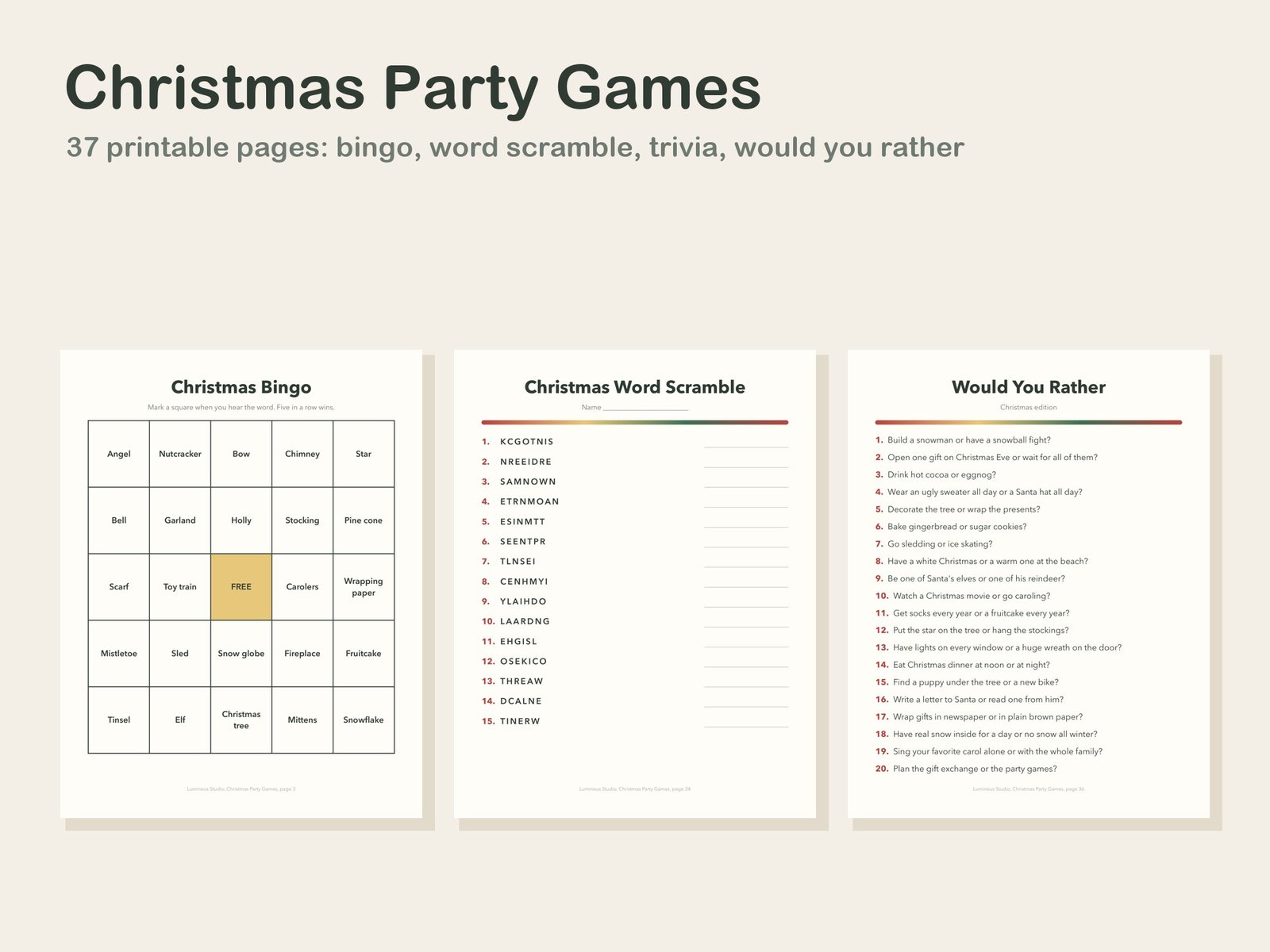1270x952 pixels.
Task: Click the Christmas Word Scramble page title
Action: pos(635,387)
